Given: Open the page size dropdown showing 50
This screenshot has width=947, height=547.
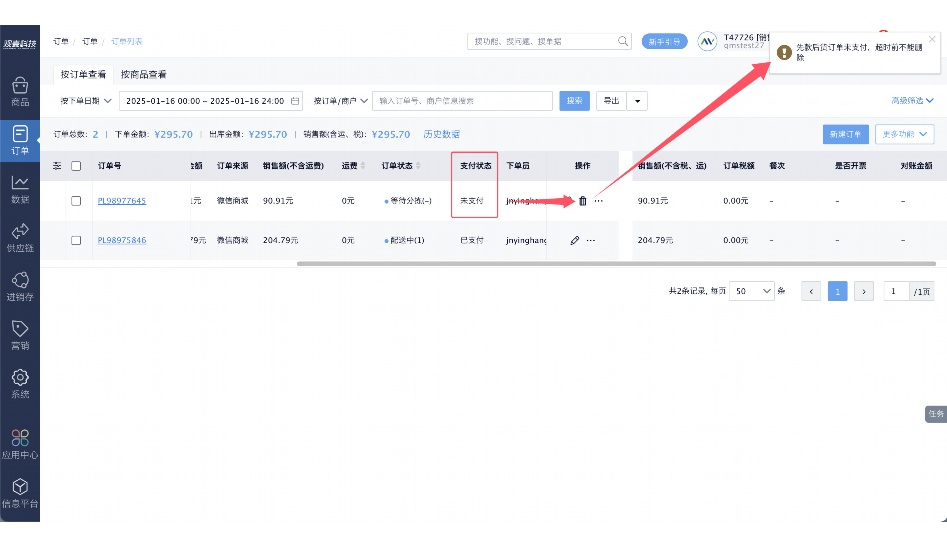Looking at the screenshot, I should click(752, 291).
